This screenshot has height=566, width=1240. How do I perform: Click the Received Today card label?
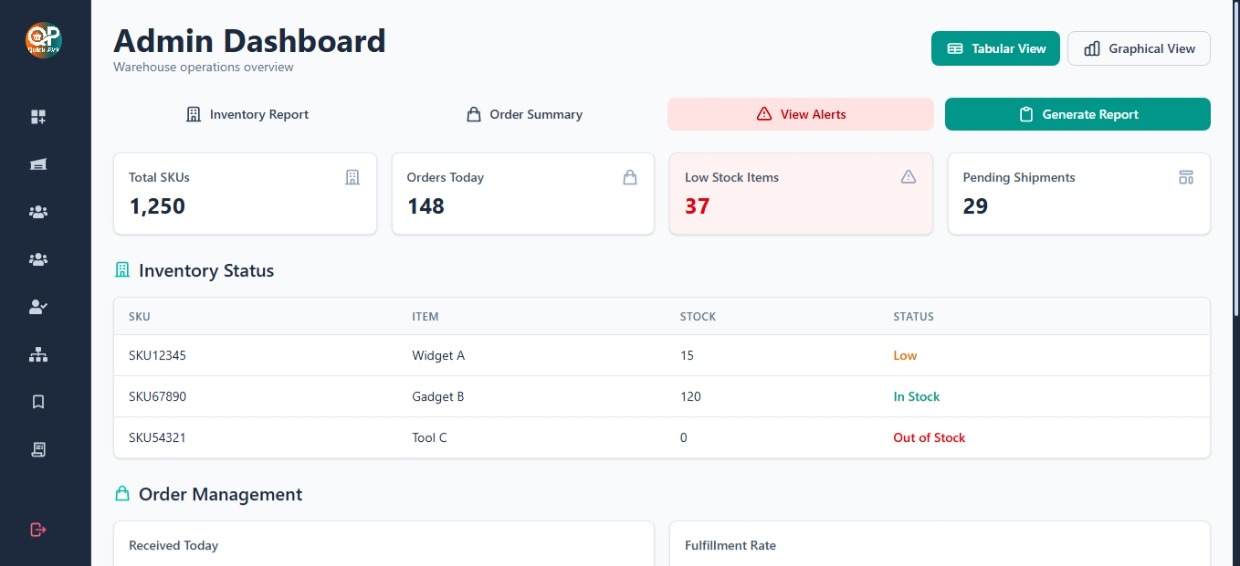coord(173,545)
